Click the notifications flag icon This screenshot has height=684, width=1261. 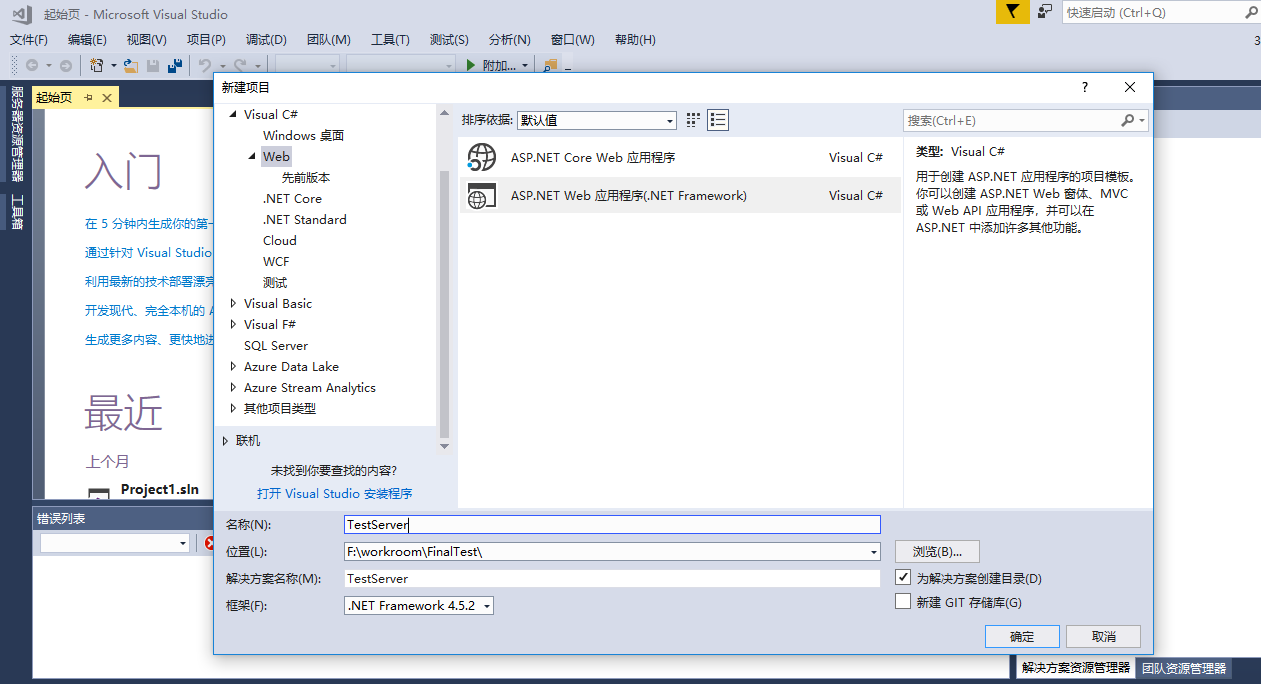tap(1012, 12)
